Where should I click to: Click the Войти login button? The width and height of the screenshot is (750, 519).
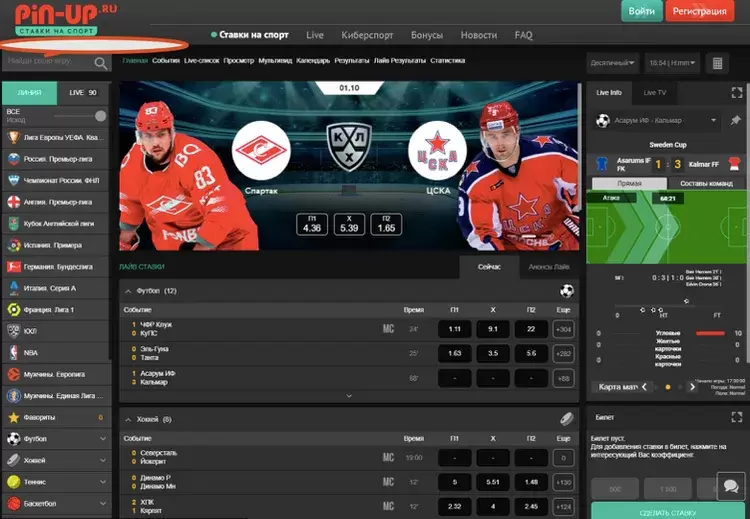click(641, 11)
